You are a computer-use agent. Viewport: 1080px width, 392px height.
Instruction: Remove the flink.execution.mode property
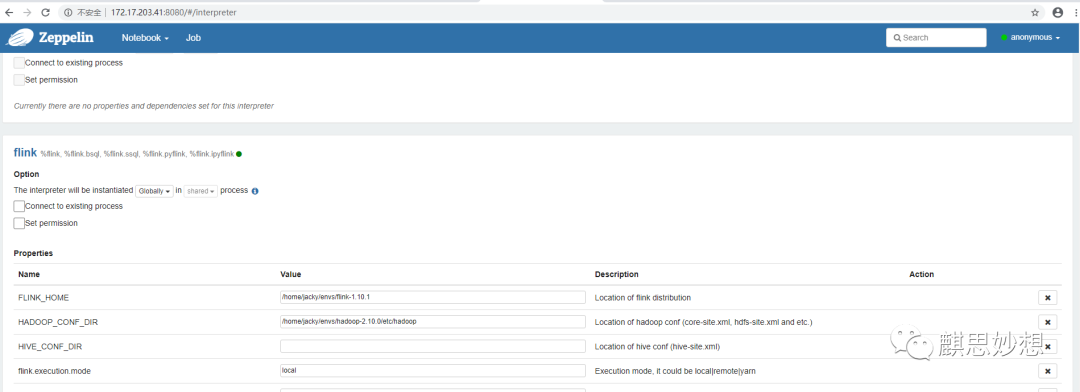[1048, 371]
